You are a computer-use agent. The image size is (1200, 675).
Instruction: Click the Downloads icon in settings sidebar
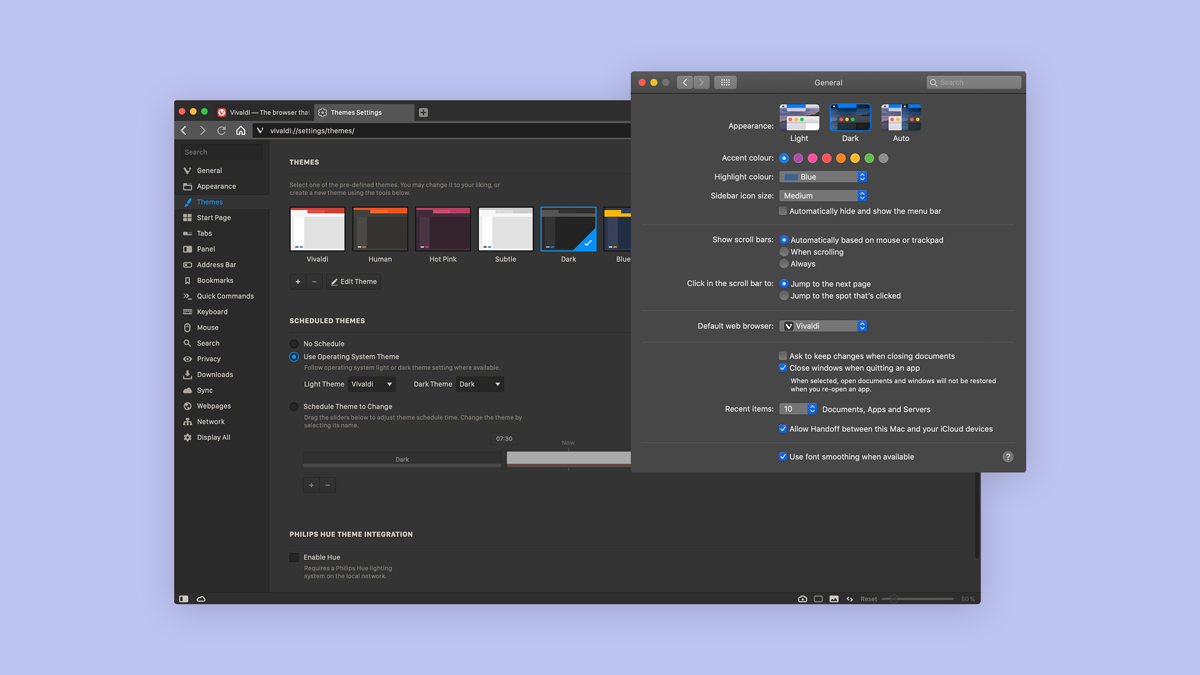187,375
